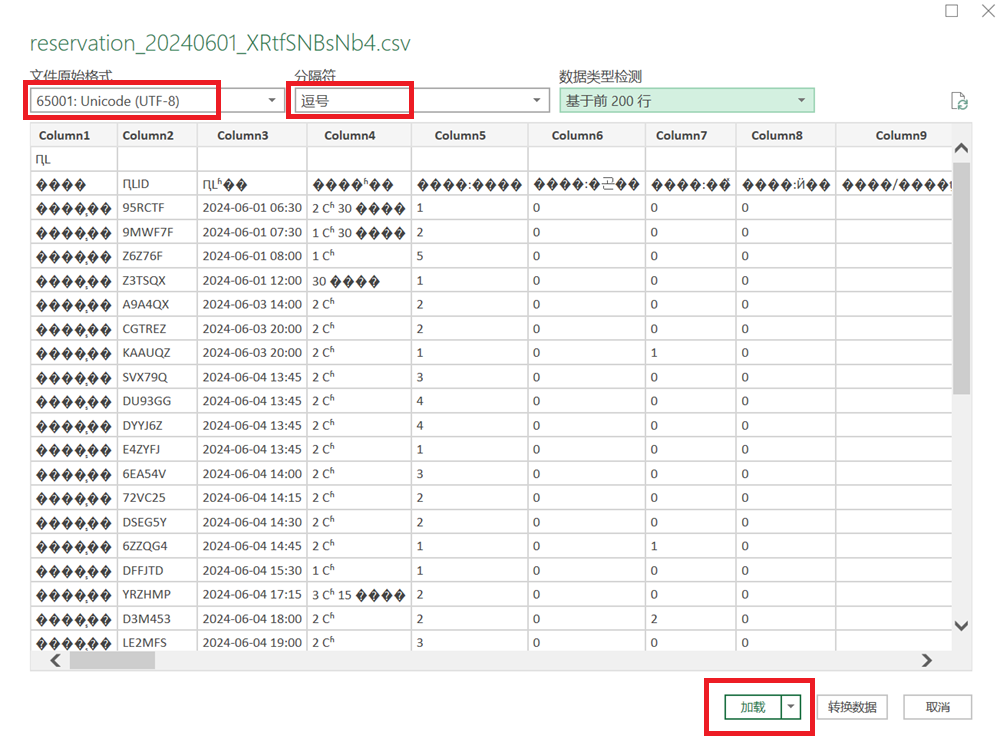Click the cell with ID DFFJTD
The image size is (1000, 742).
[157, 570]
